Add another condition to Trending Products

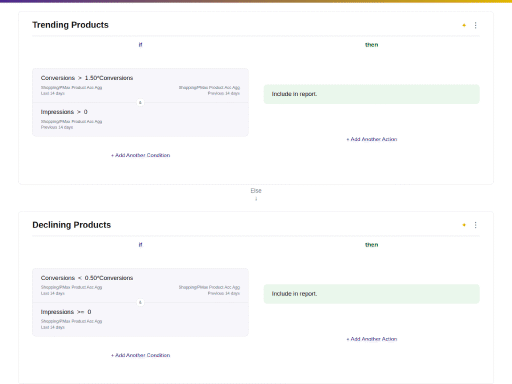140,155
